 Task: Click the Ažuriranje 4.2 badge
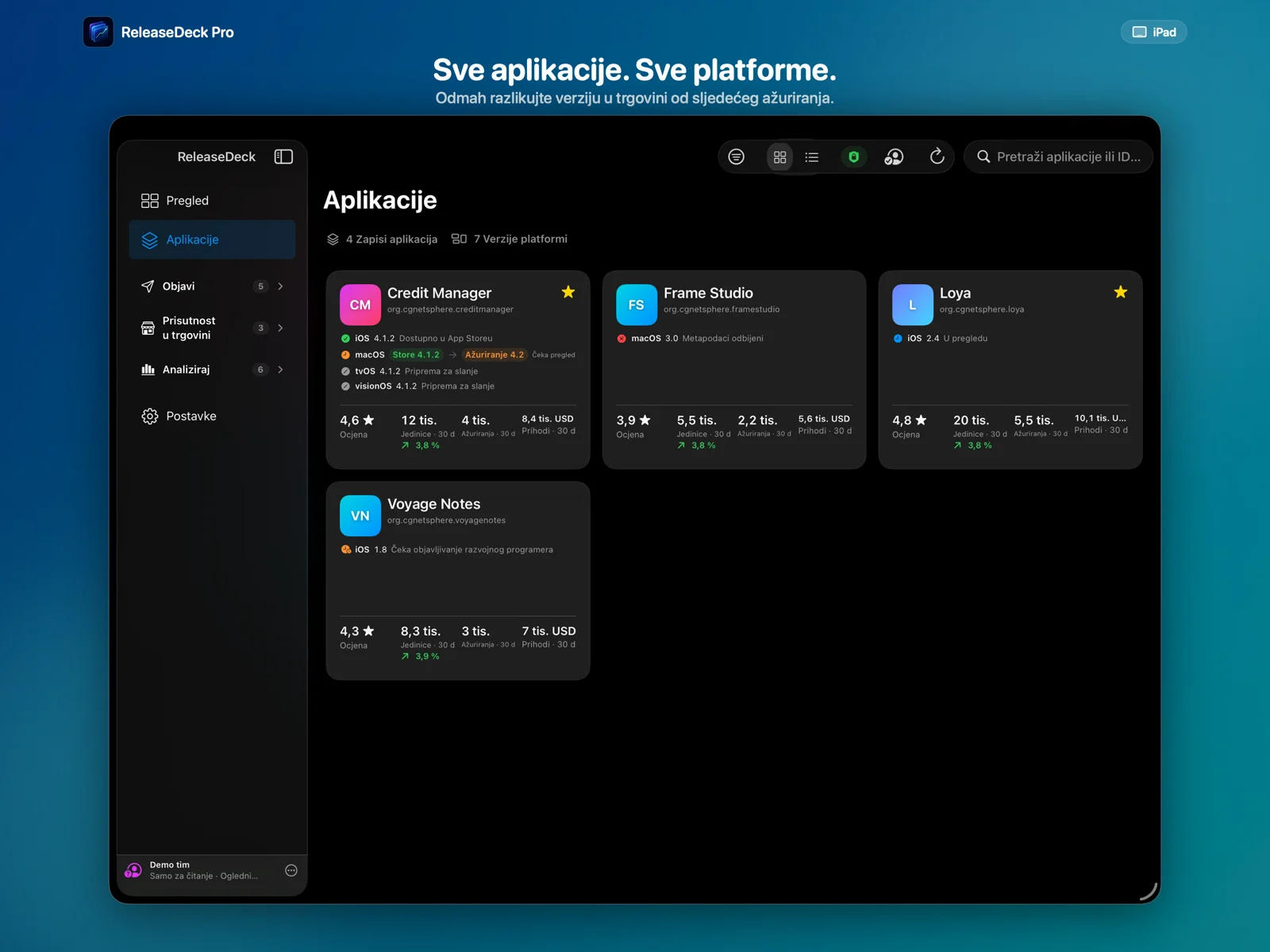point(495,355)
